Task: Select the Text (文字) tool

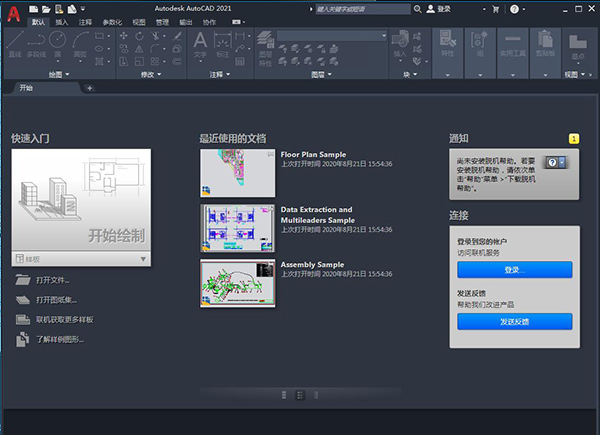Action: [x=200, y=44]
